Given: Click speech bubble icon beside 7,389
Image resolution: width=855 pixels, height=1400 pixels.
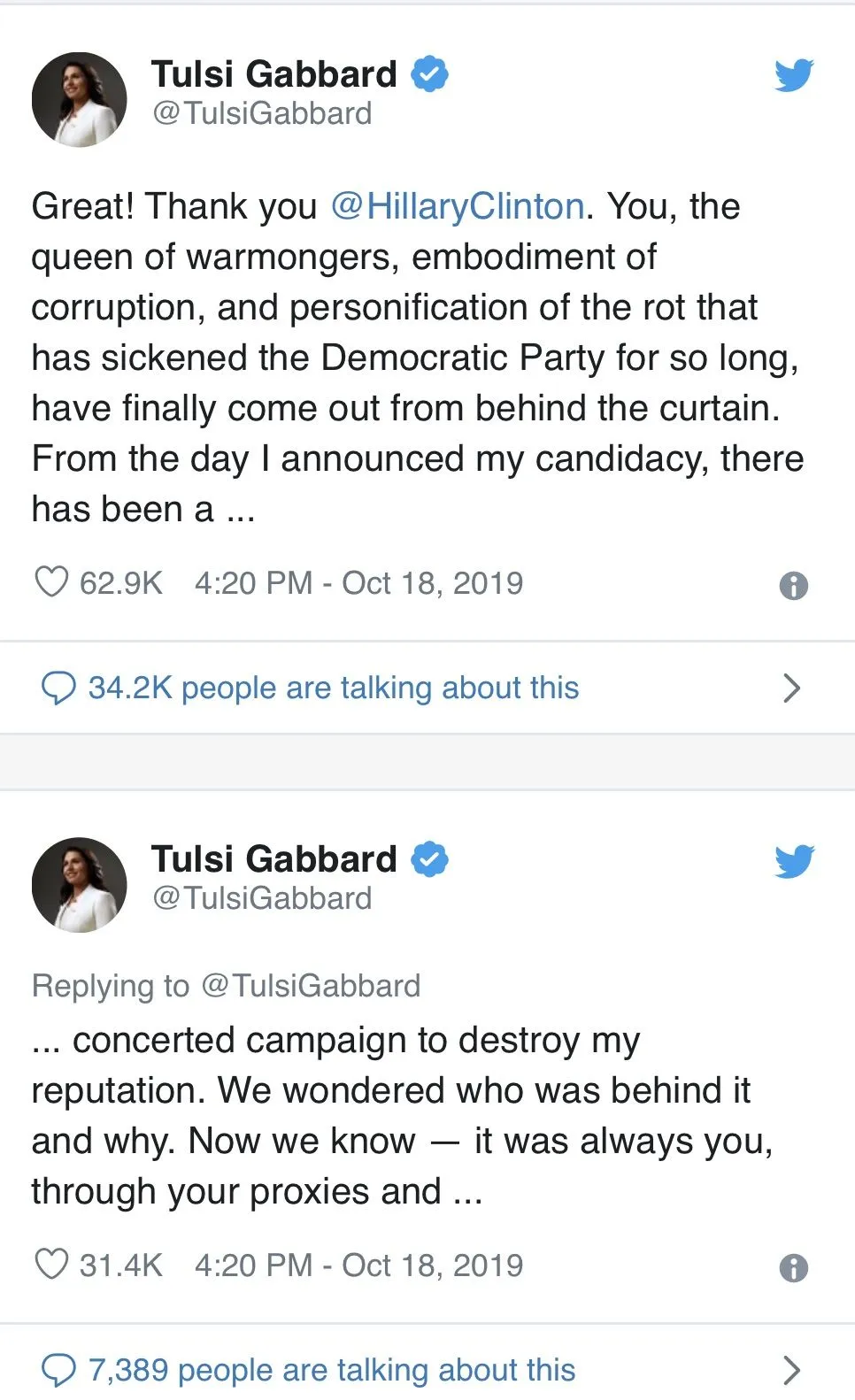Looking at the screenshot, I should [x=58, y=1370].
